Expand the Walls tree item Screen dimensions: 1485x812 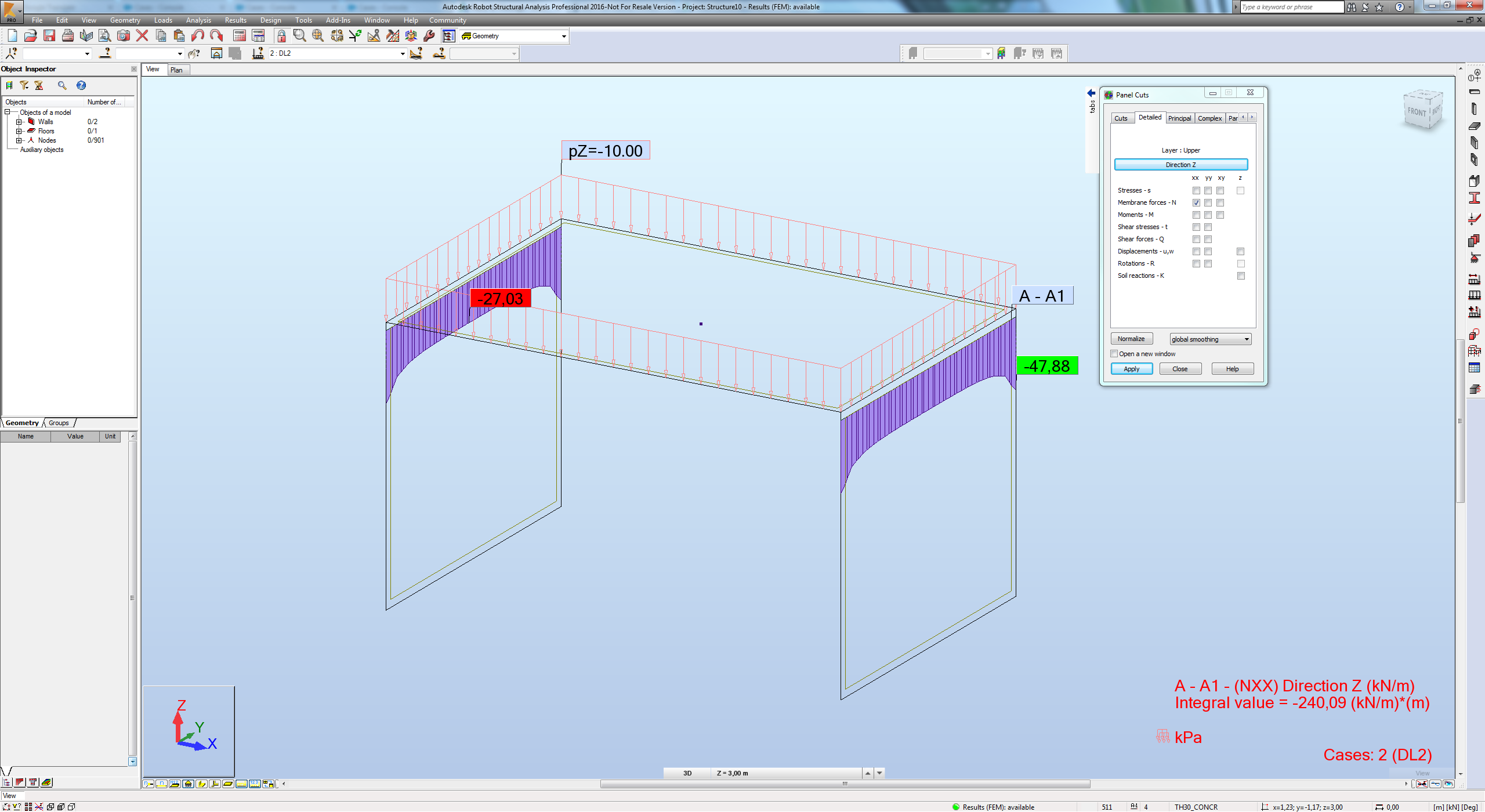[x=19, y=121]
